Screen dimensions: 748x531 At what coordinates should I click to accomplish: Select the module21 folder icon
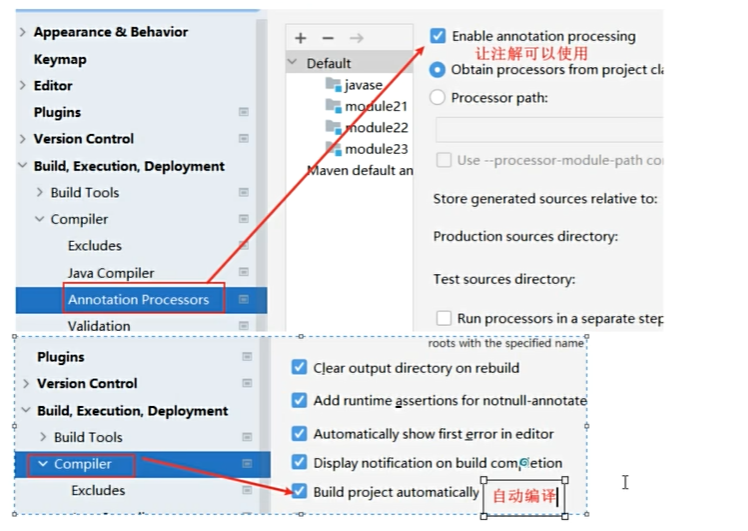[x=333, y=106]
